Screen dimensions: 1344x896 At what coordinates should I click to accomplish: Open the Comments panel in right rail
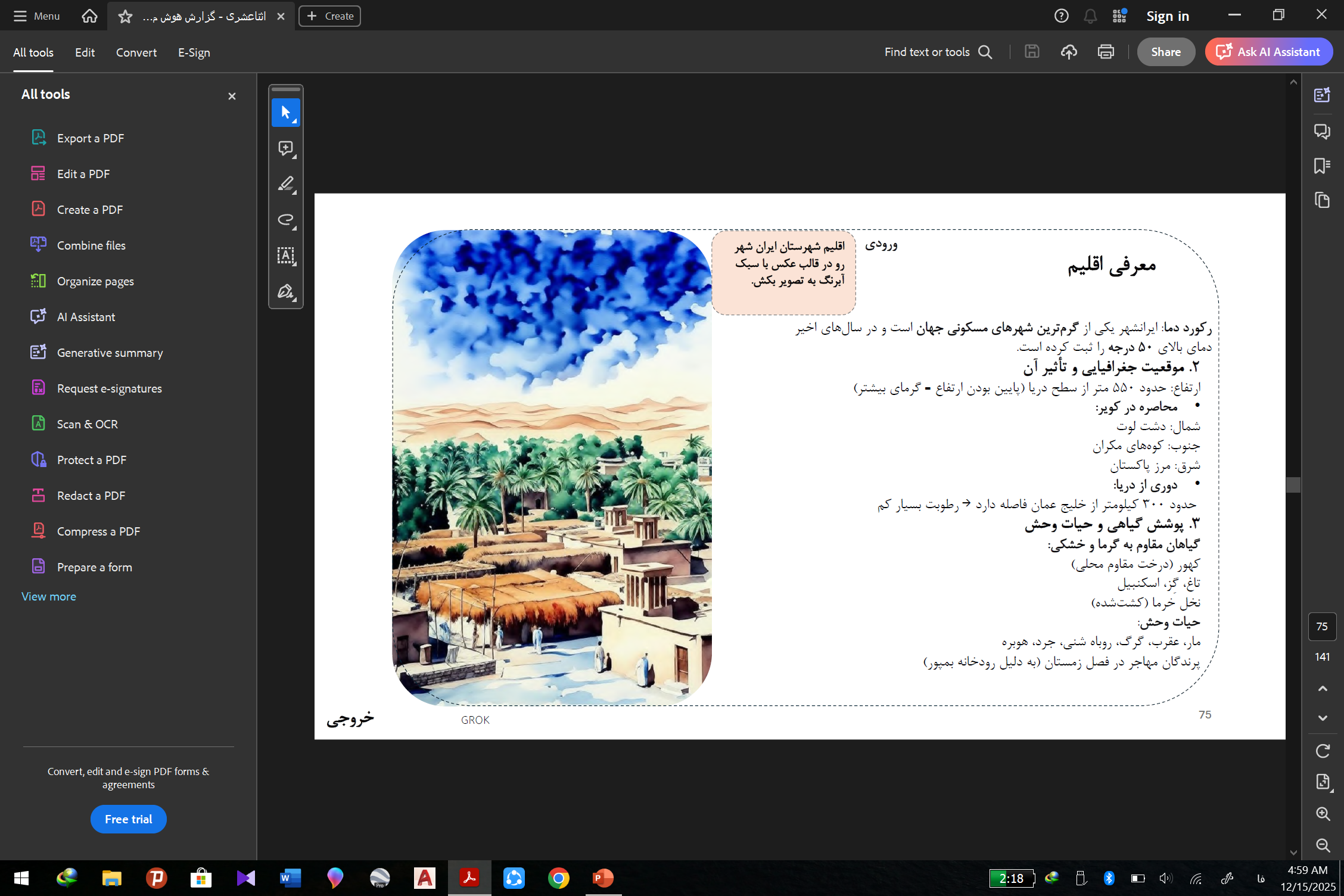click(x=1322, y=130)
